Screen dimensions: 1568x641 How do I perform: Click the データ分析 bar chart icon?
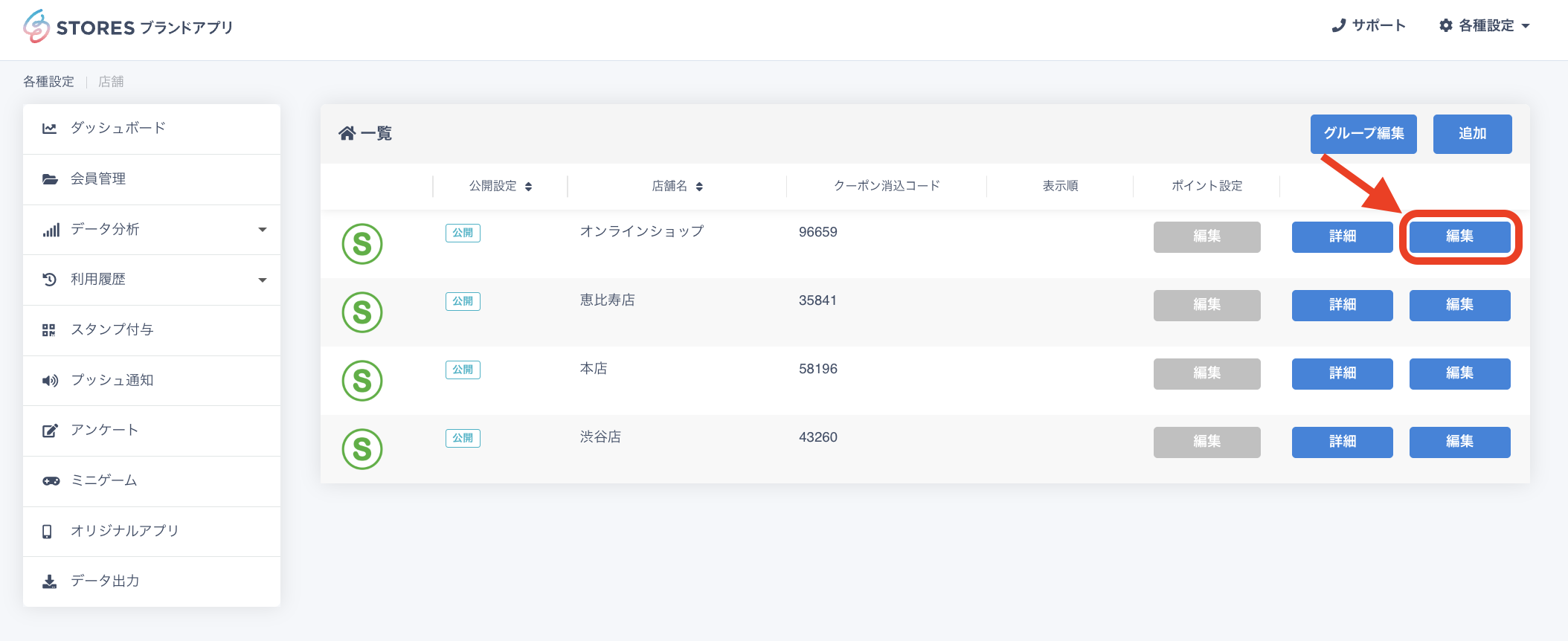pyautogui.click(x=51, y=230)
